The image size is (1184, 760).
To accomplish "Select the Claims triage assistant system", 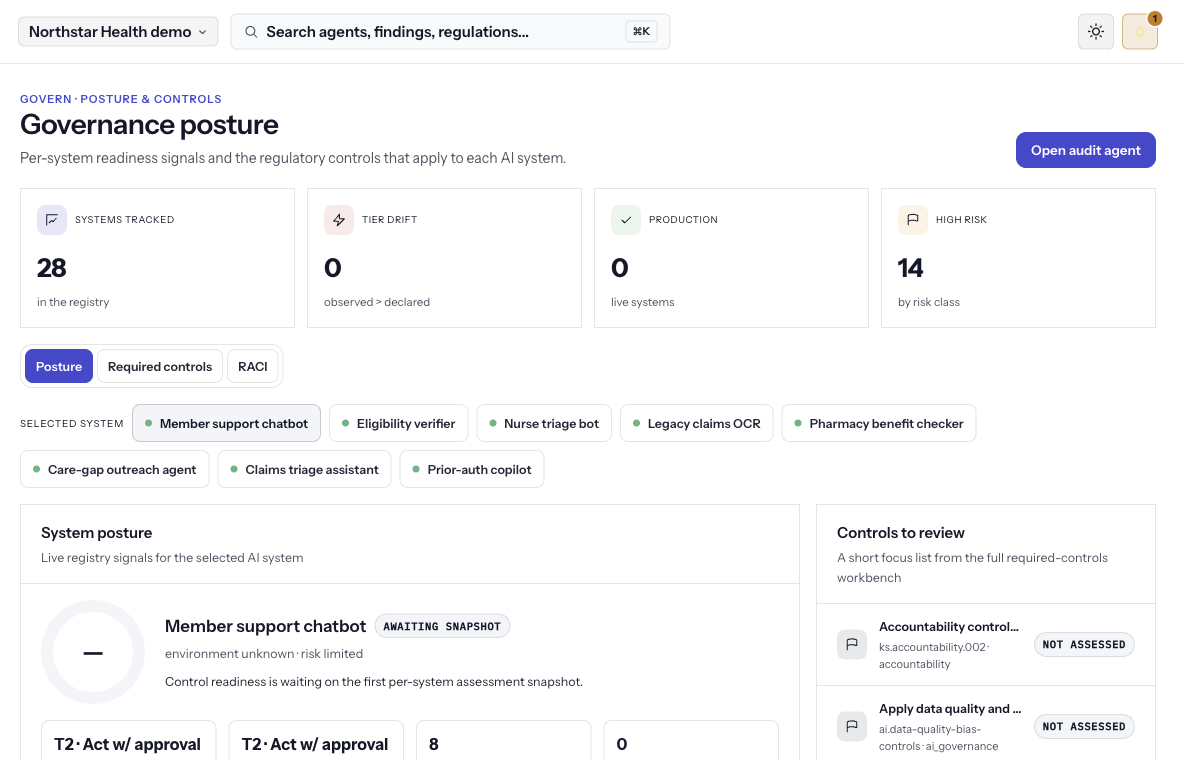I will tap(304, 470).
